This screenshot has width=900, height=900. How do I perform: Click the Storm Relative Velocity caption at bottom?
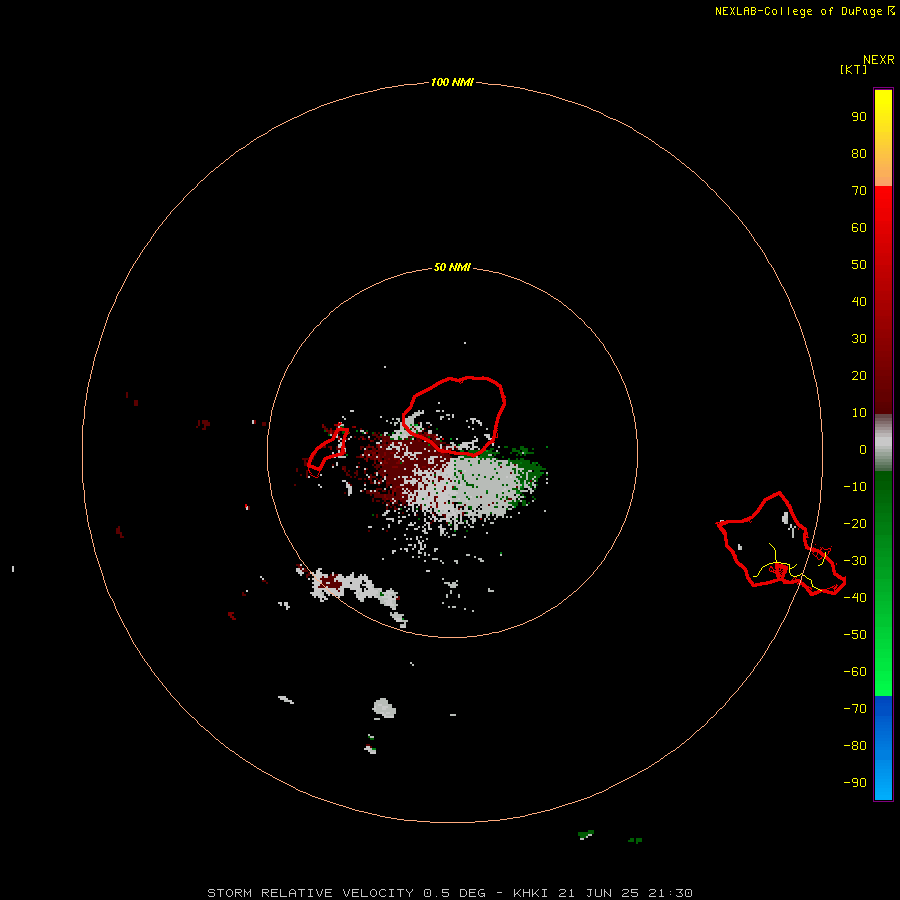tap(449, 893)
